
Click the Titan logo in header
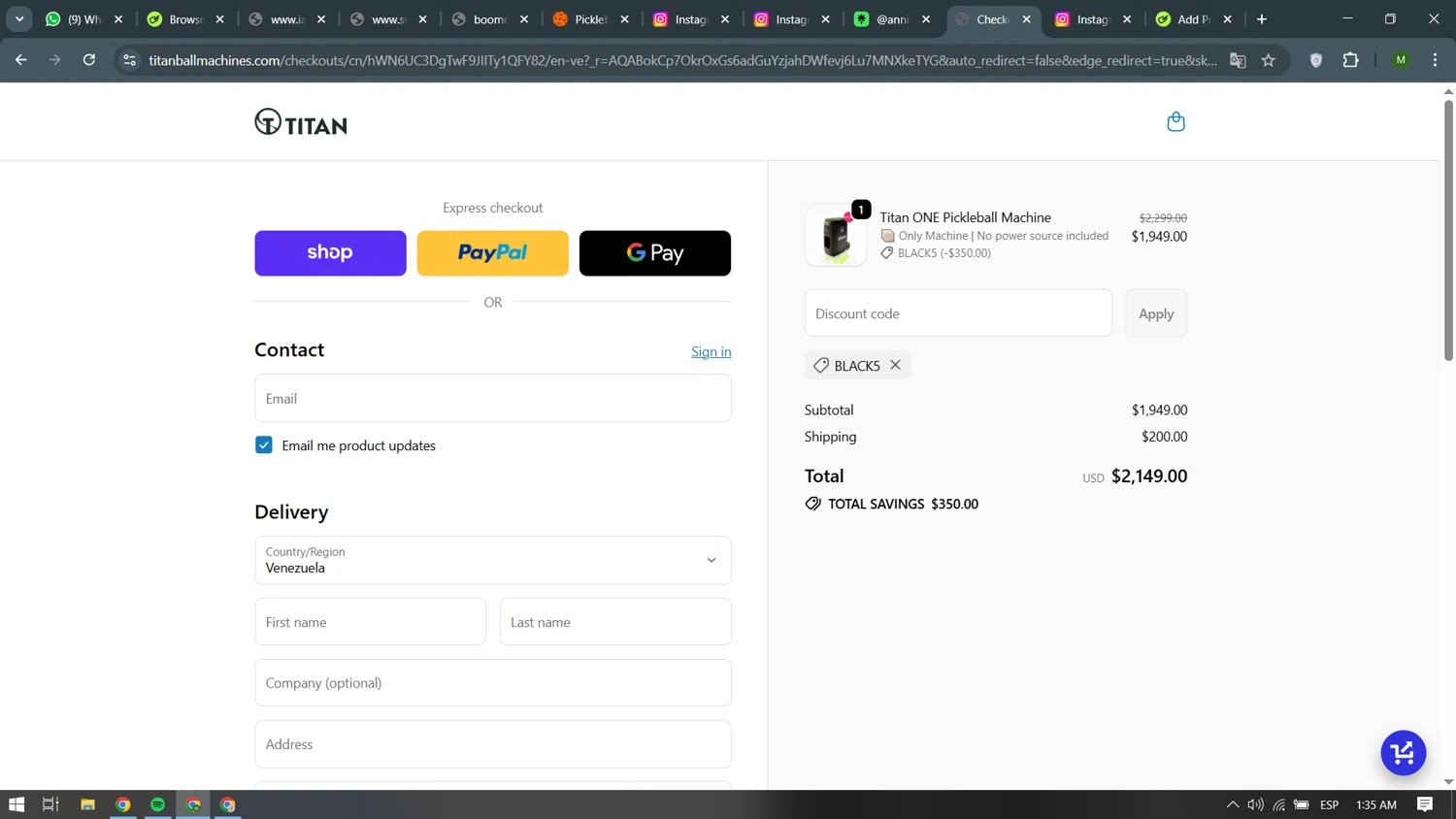301,122
